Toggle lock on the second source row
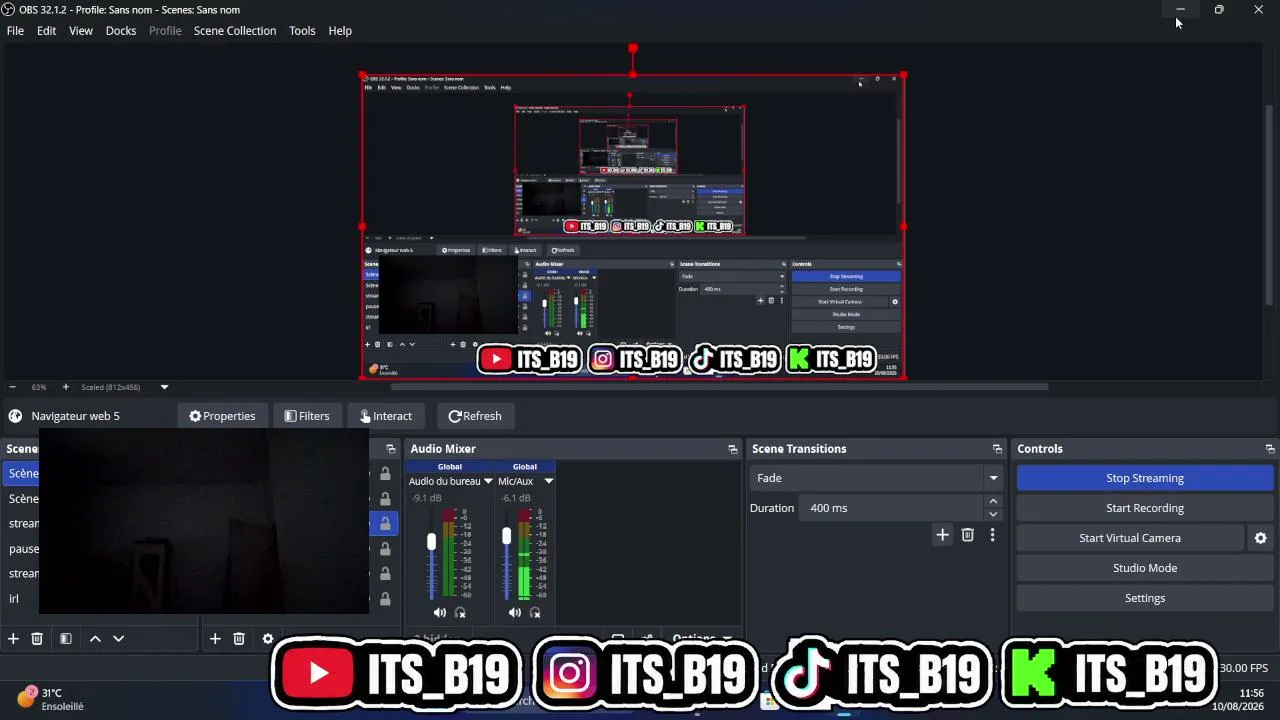 pyautogui.click(x=385, y=499)
